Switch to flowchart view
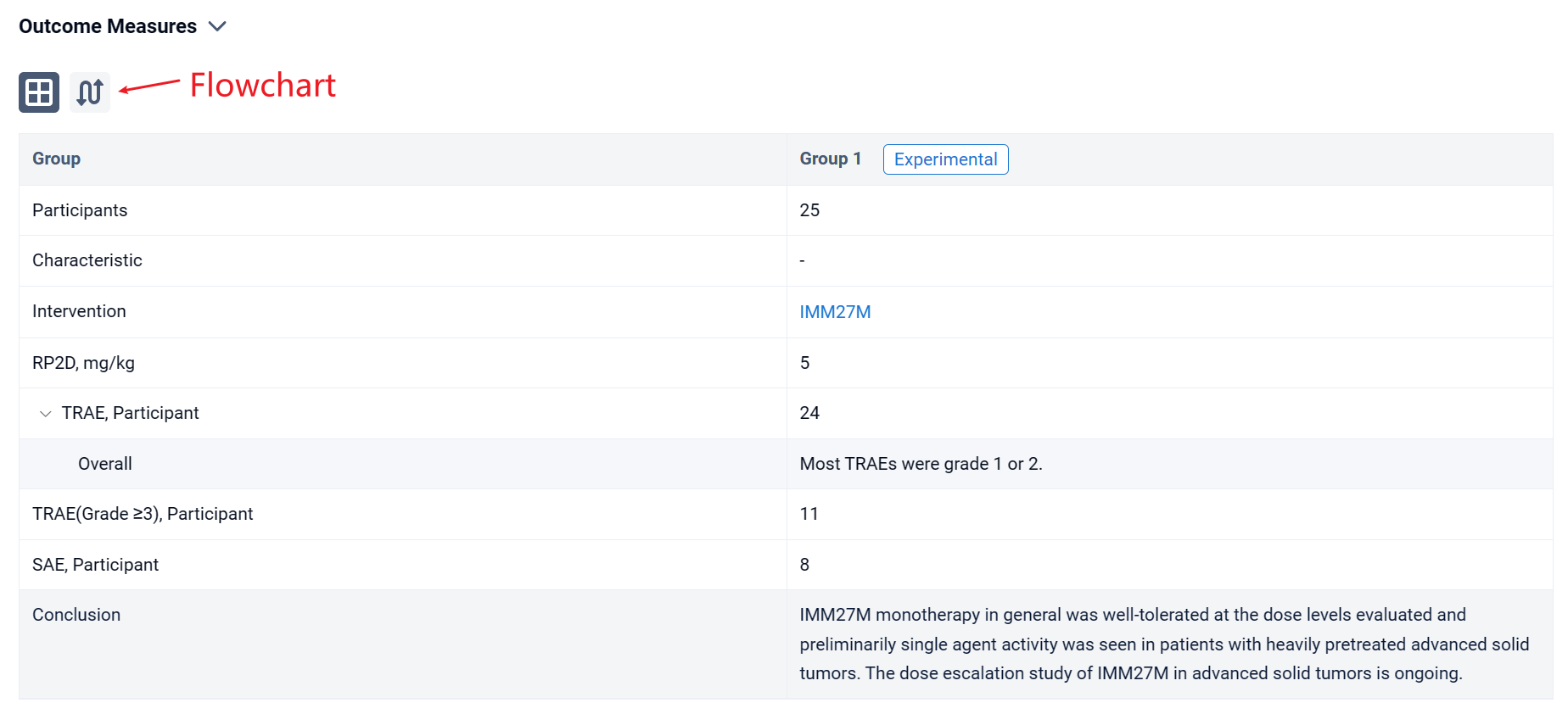Viewport: 1568px width, 714px height. point(90,92)
